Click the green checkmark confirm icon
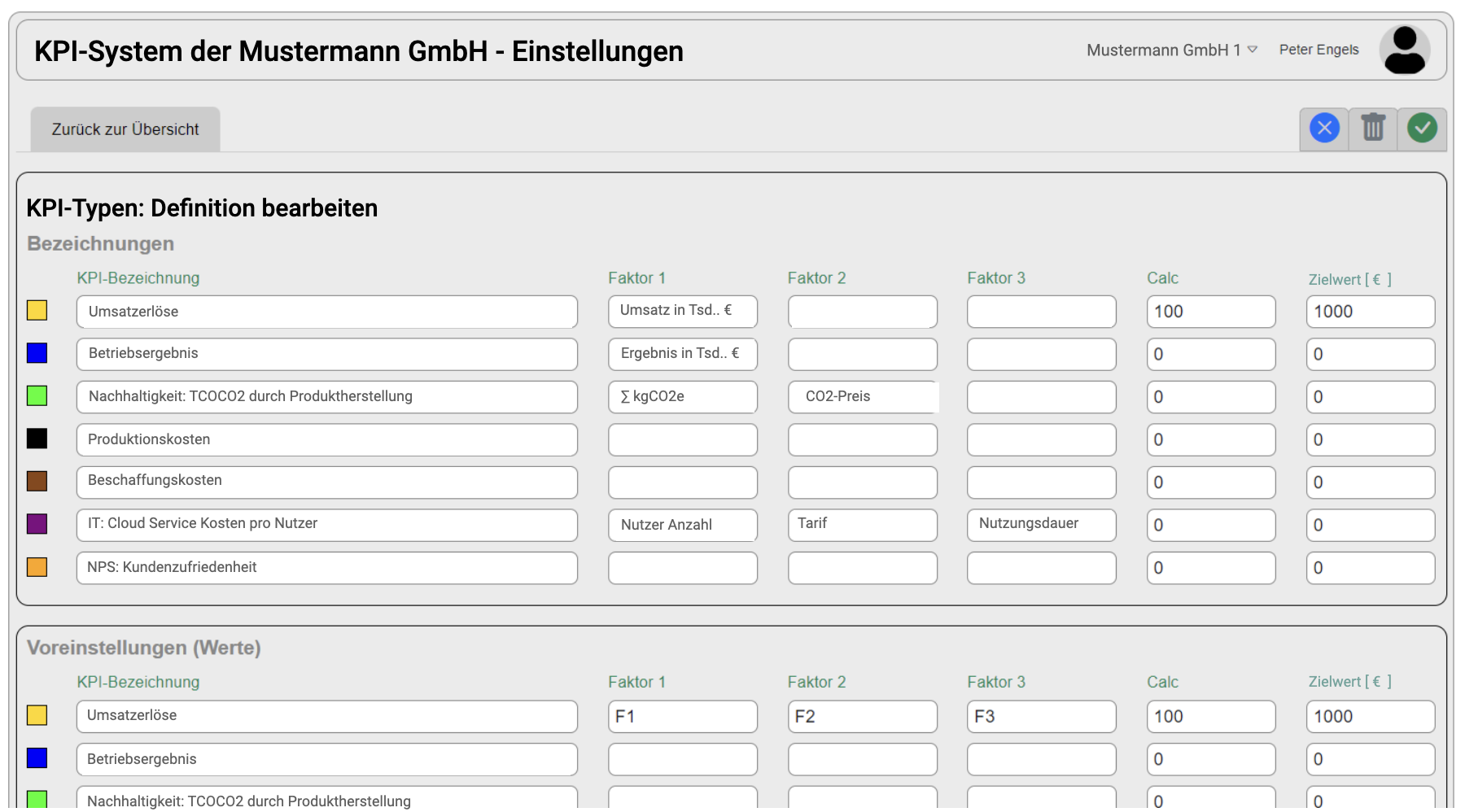The height and width of the screenshot is (812, 1465). click(x=1422, y=128)
